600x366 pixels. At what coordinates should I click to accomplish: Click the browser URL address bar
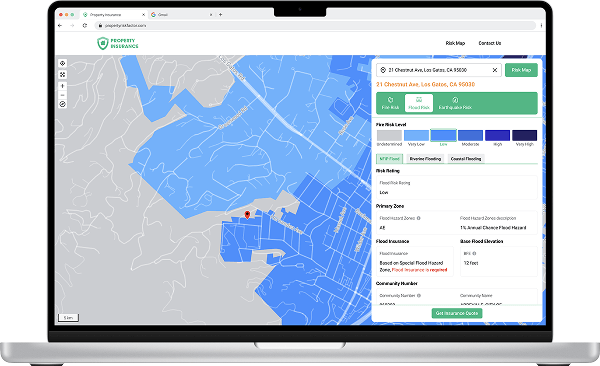tap(316, 26)
